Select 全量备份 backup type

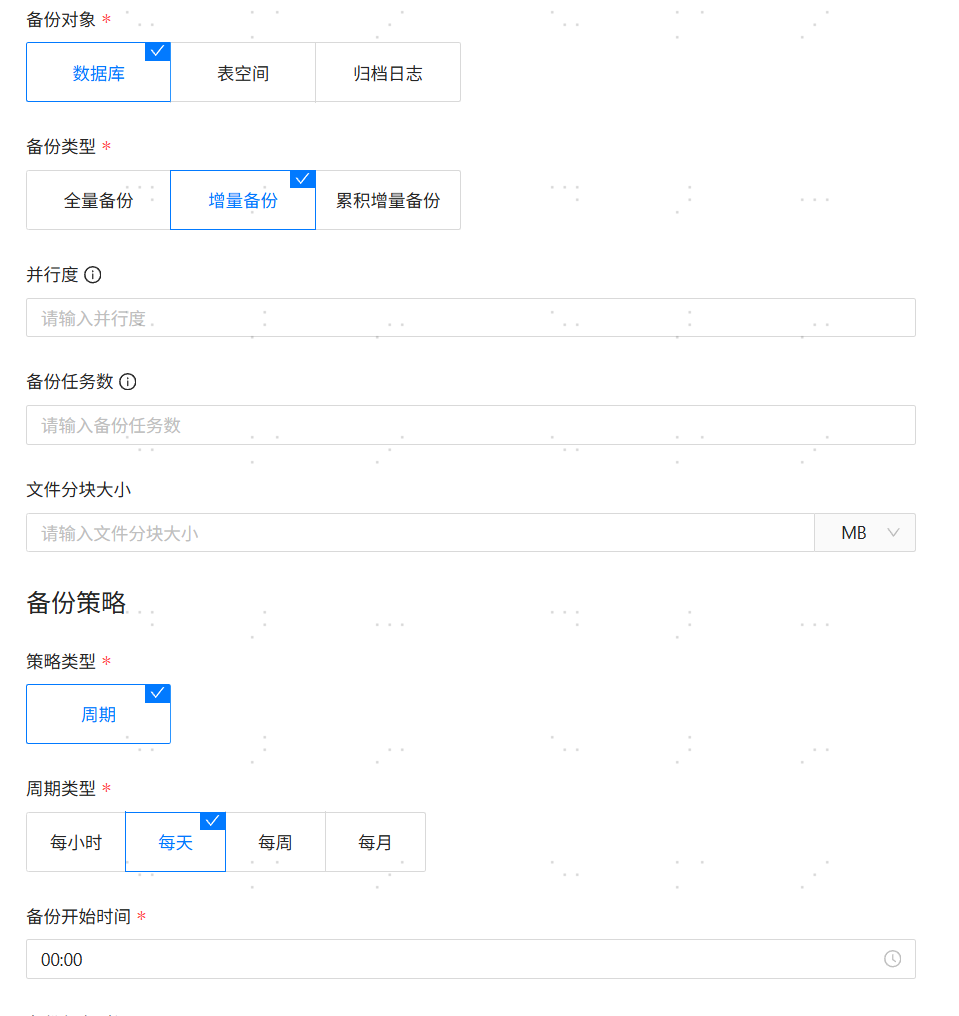click(98, 200)
